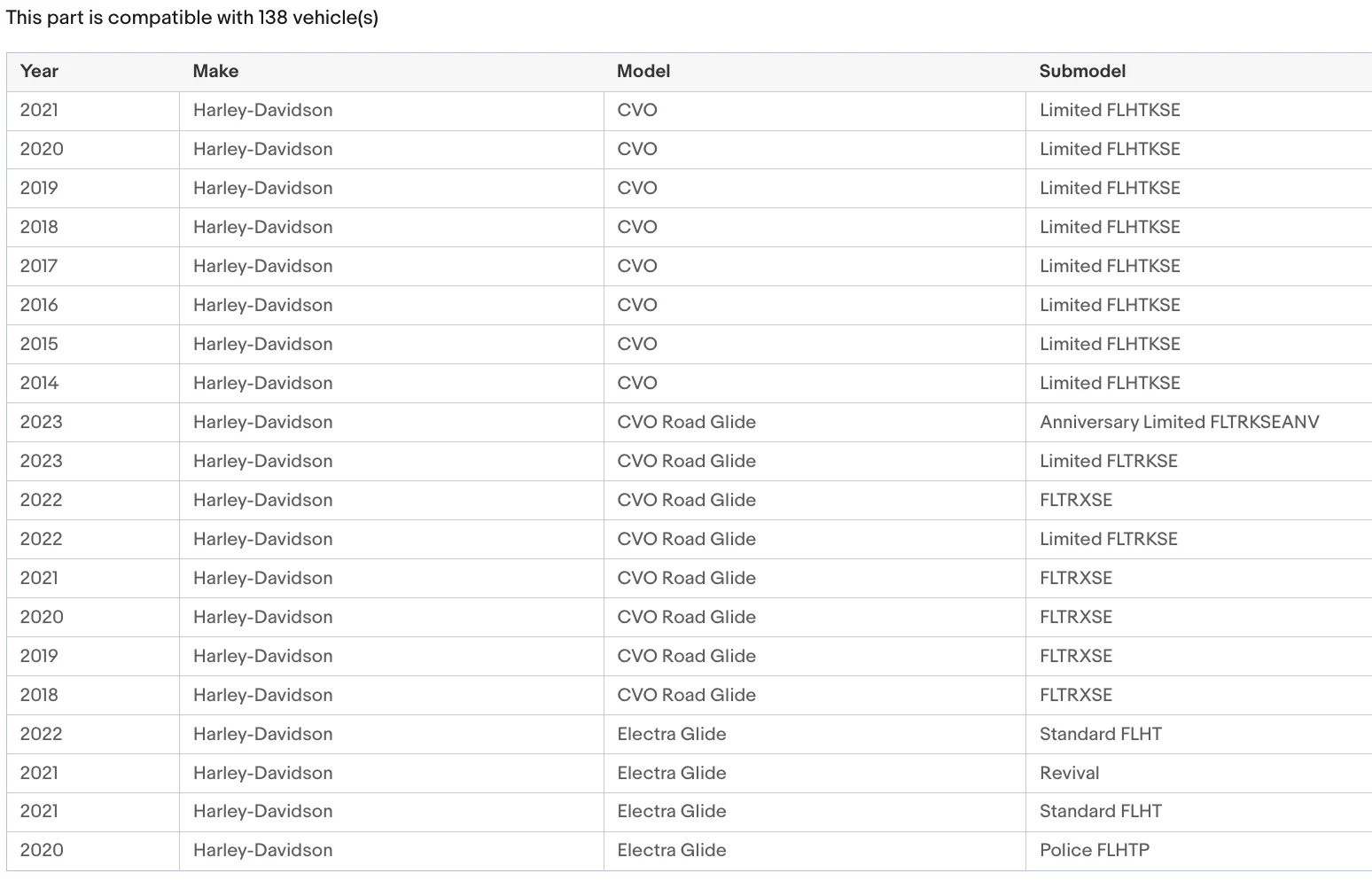Click "Limited FLHTKSE" in the 2018 CVO row
1372x881 pixels.
pos(1110,227)
